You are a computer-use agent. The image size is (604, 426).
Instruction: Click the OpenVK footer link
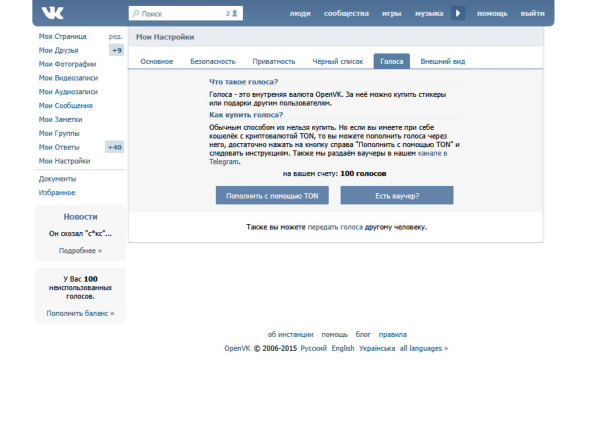pyautogui.click(x=237, y=349)
